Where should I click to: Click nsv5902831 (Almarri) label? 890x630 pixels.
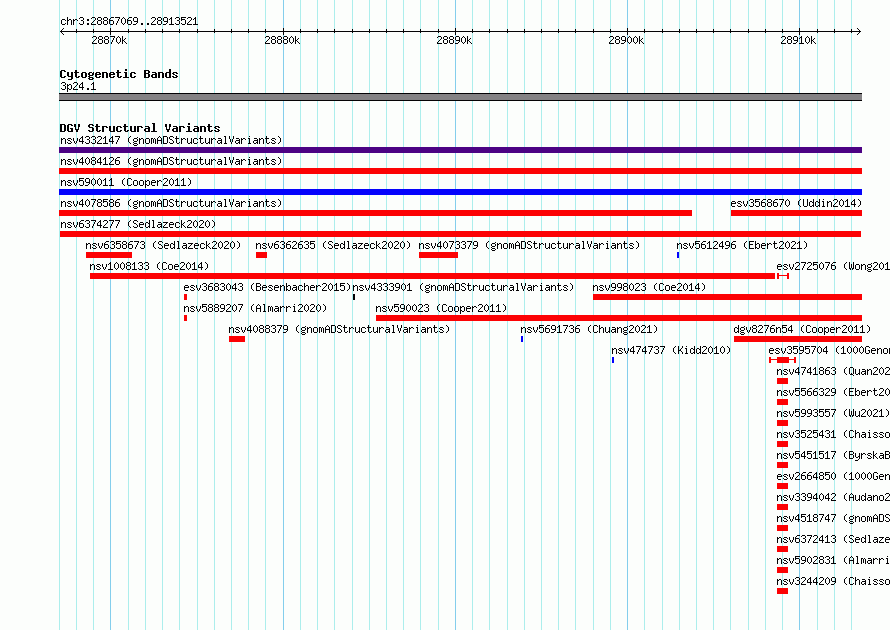833,560
